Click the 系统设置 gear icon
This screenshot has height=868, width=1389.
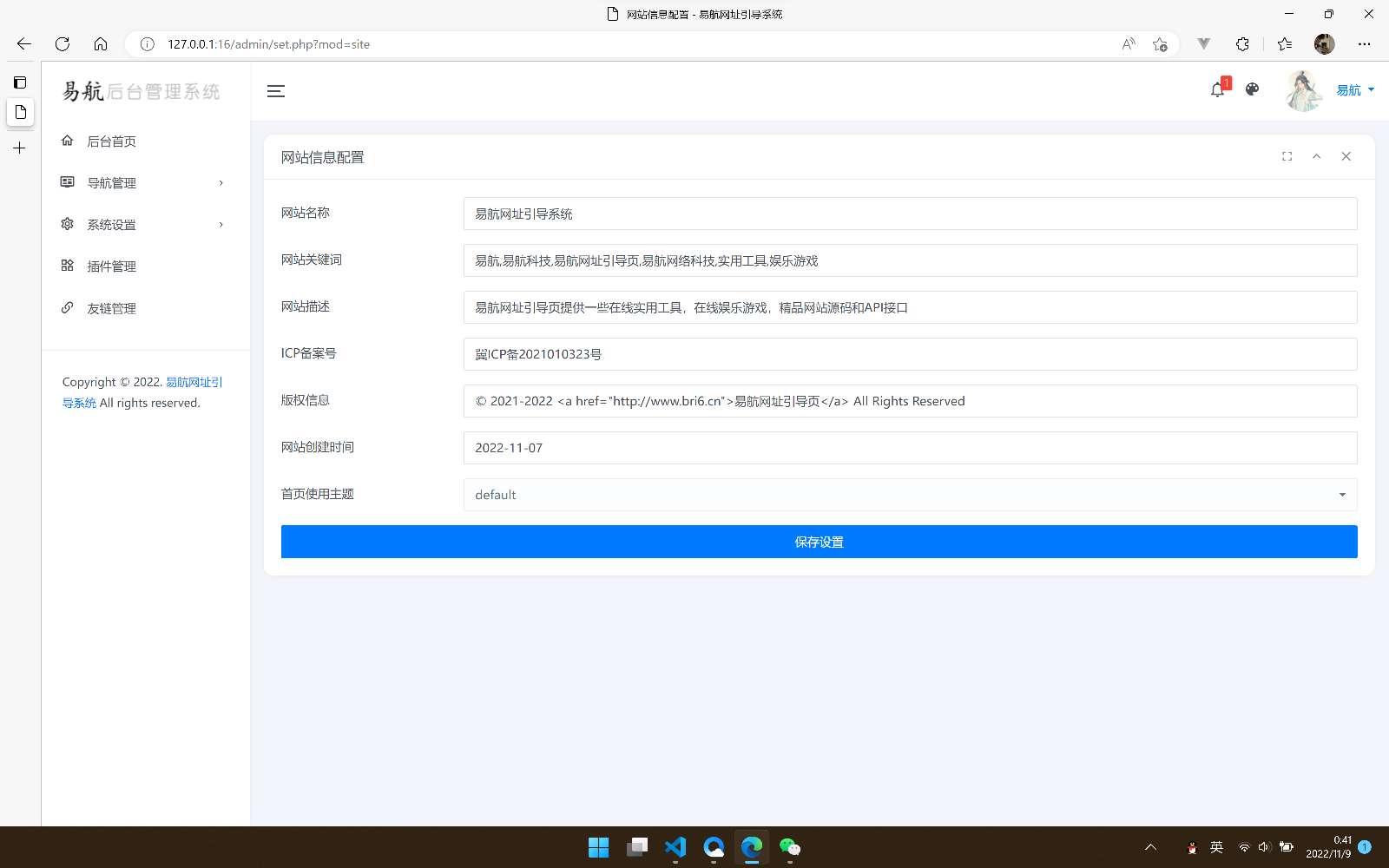[68, 224]
